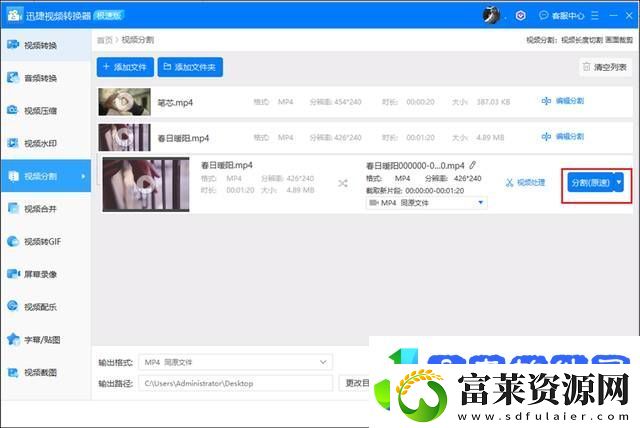Open 视频转换 in the sidebar
Image resolution: width=640 pixels, height=428 pixels.
coord(45,45)
